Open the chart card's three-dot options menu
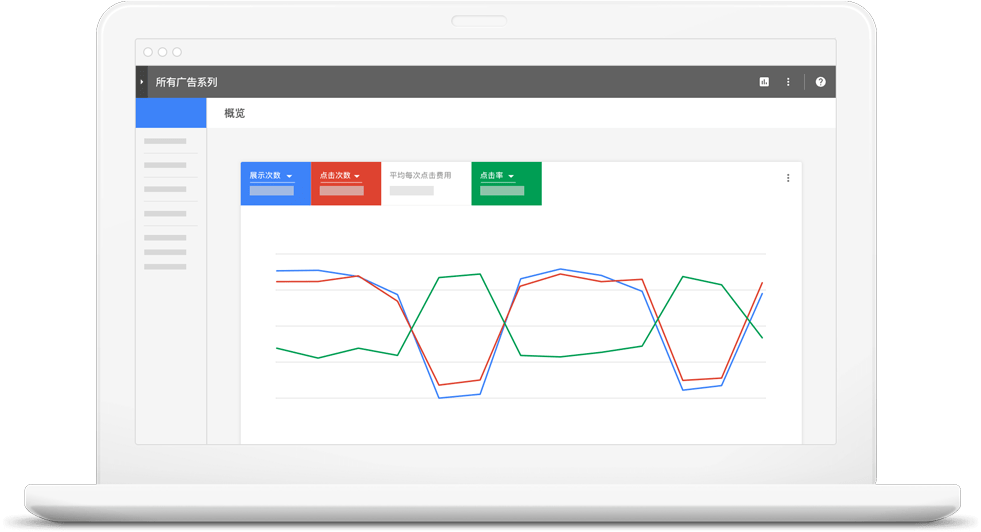 pos(788,178)
